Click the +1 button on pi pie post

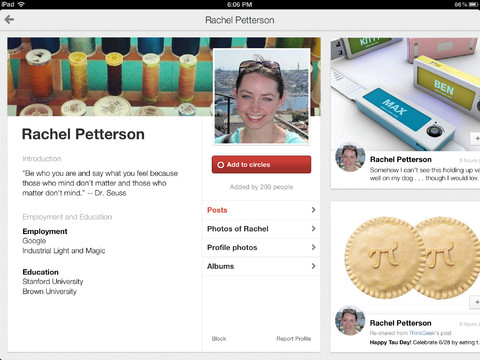[475, 302]
